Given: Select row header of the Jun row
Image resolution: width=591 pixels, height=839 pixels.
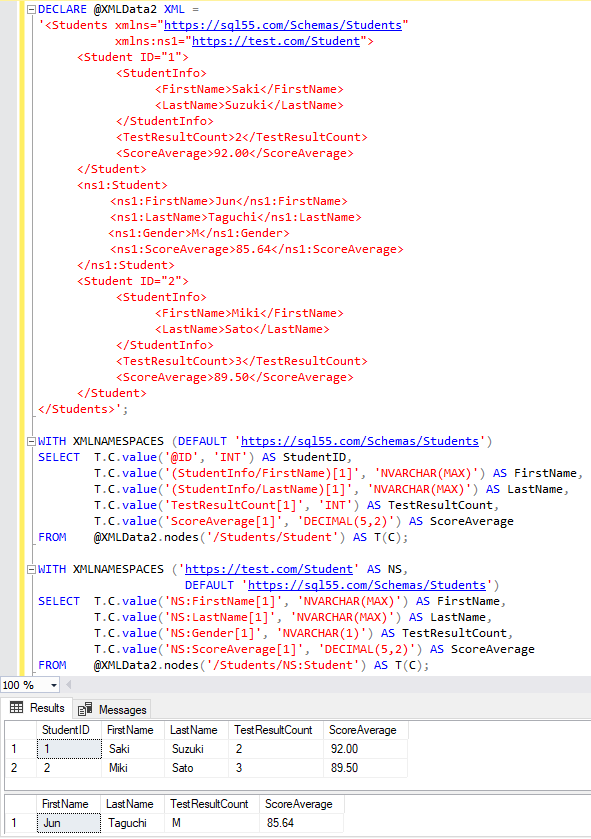Looking at the screenshot, I should [x=20, y=823].
